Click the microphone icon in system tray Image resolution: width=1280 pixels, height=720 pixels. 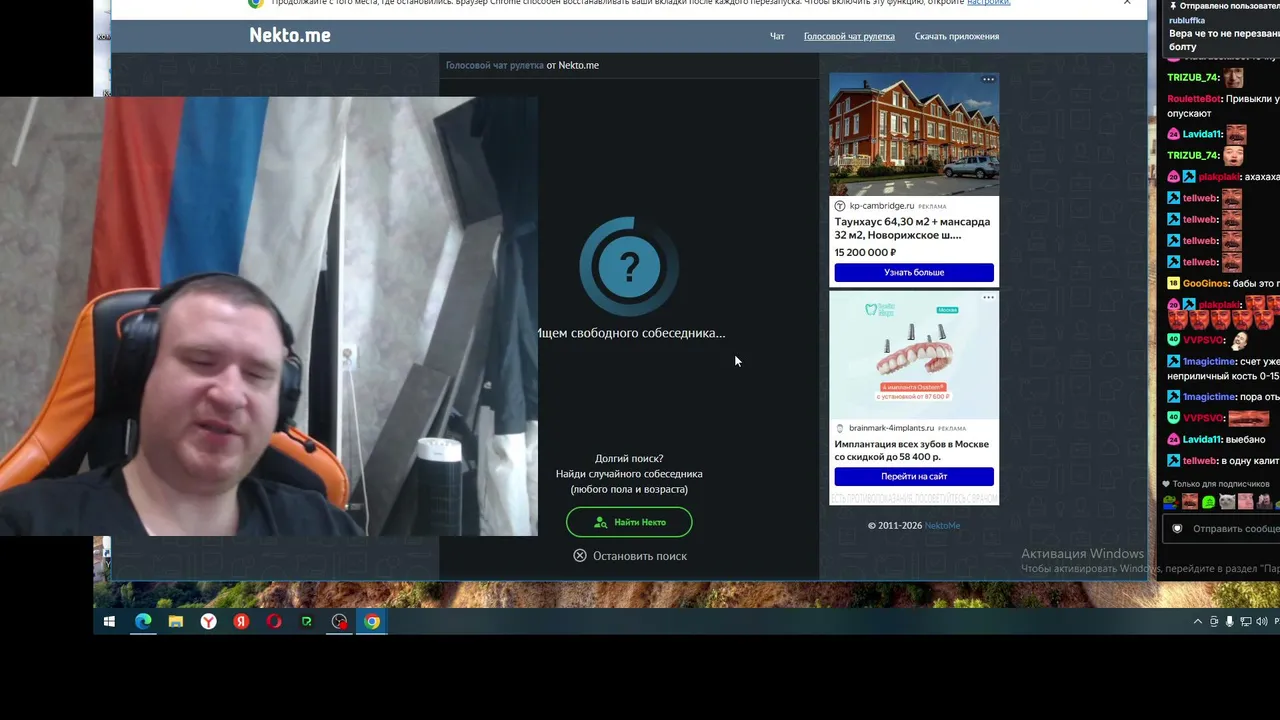click(x=1230, y=622)
